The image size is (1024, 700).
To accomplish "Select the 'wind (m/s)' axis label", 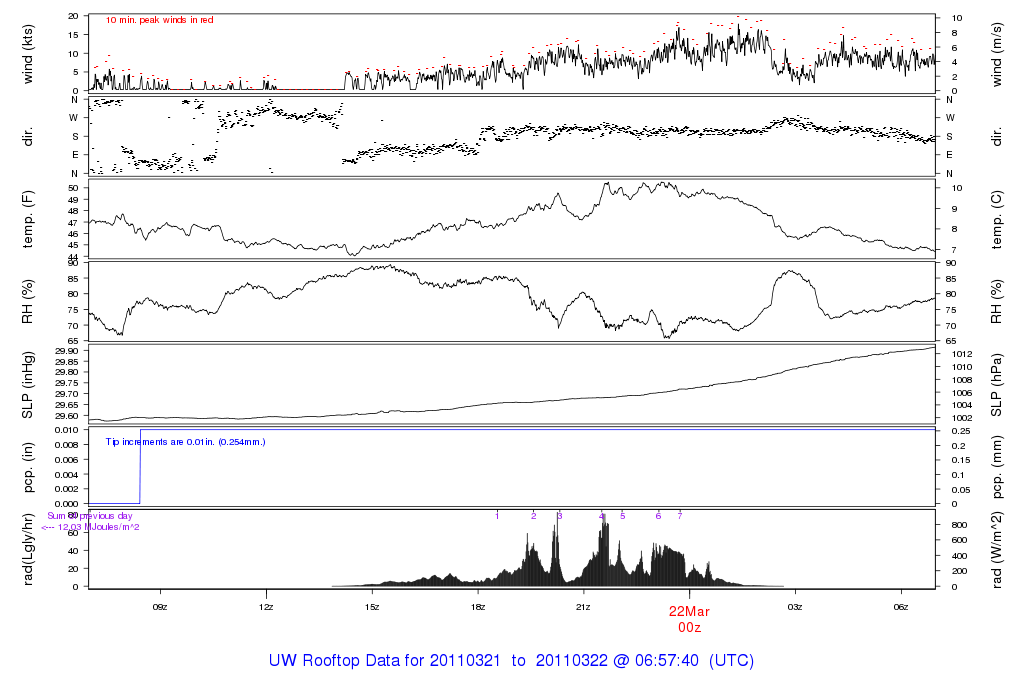I will (997, 54).
